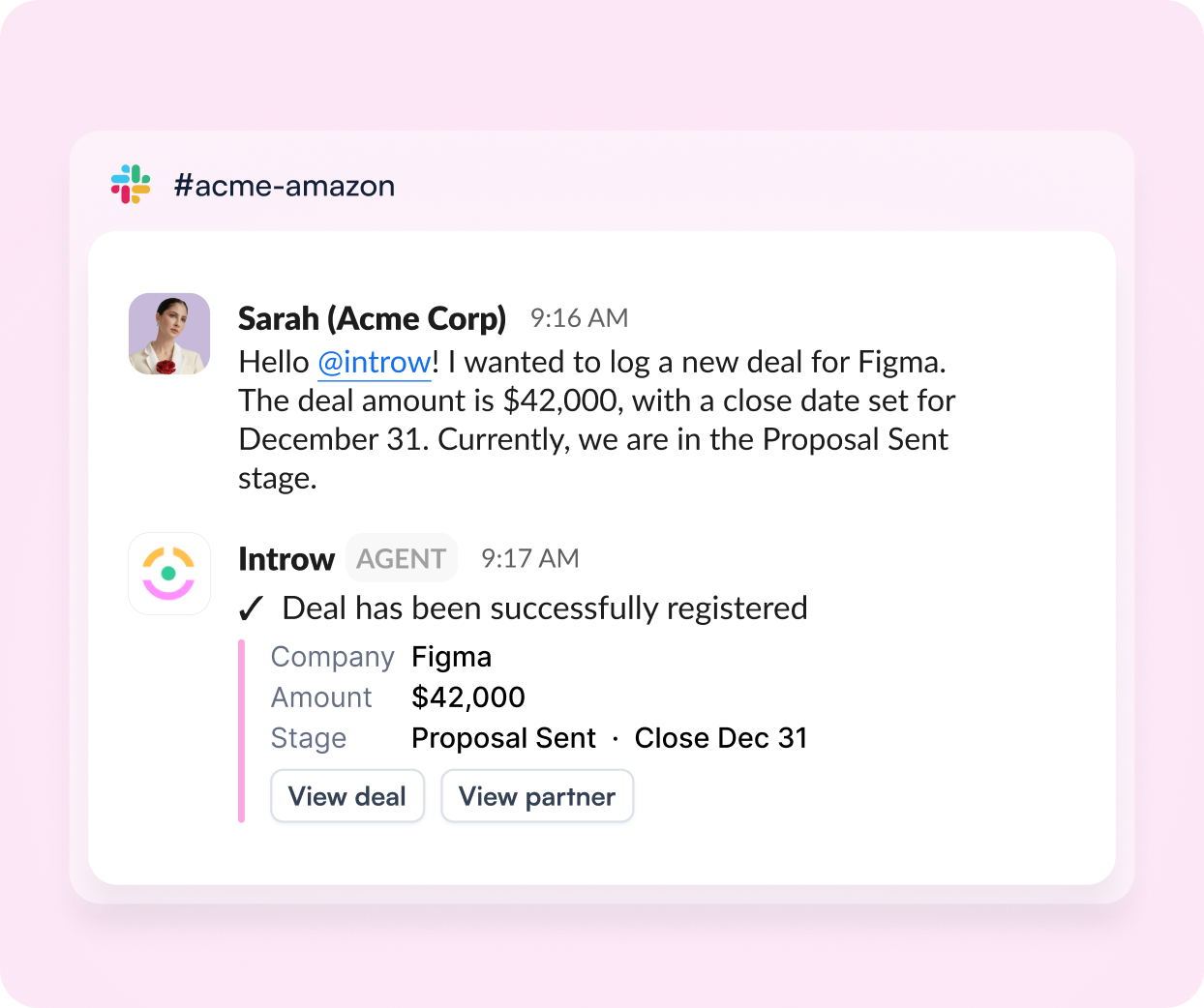Click the Deal has been successfully registered text
Image resolution: width=1204 pixels, height=1008 pixels.
[x=545, y=608]
